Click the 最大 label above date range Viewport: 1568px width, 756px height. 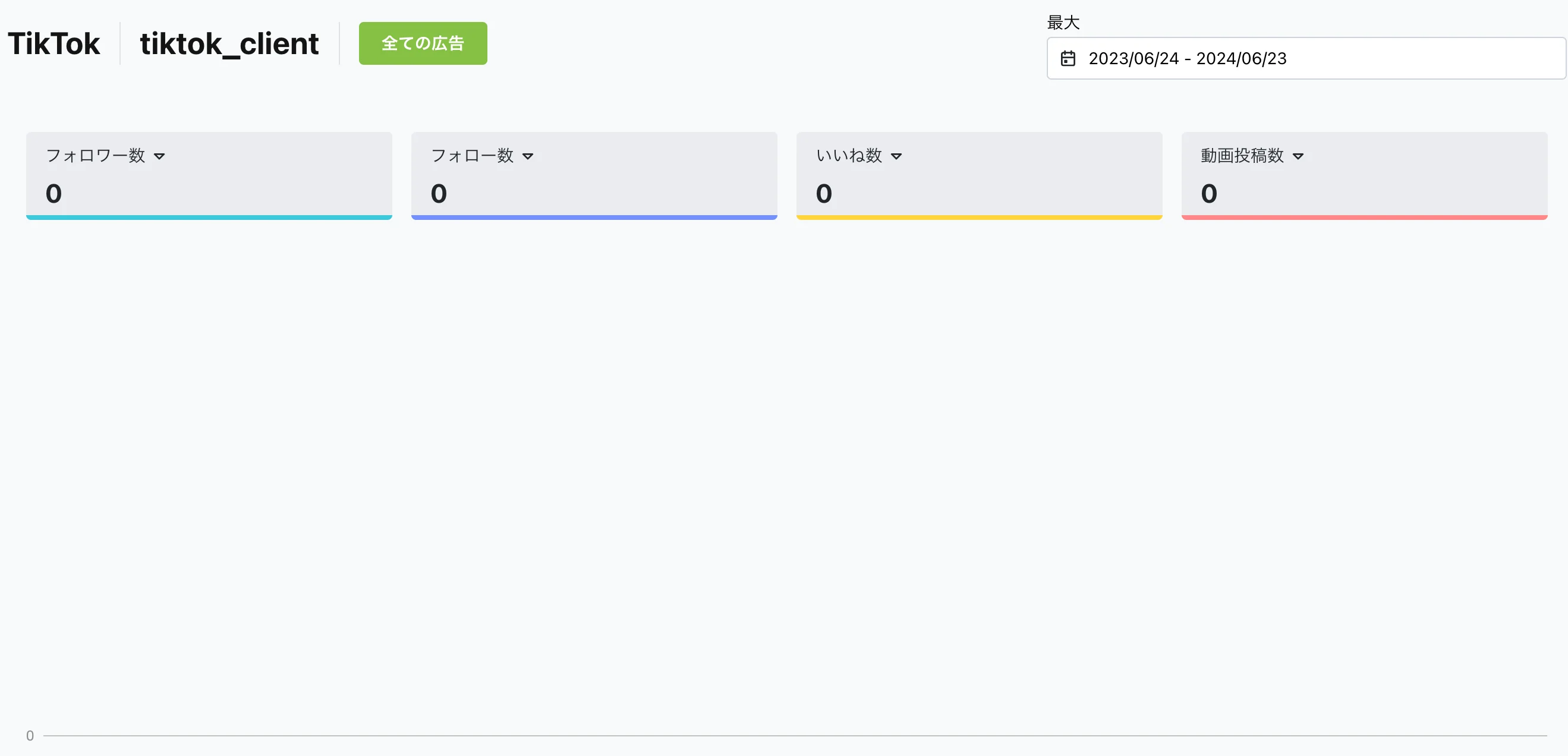(x=1063, y=23)
